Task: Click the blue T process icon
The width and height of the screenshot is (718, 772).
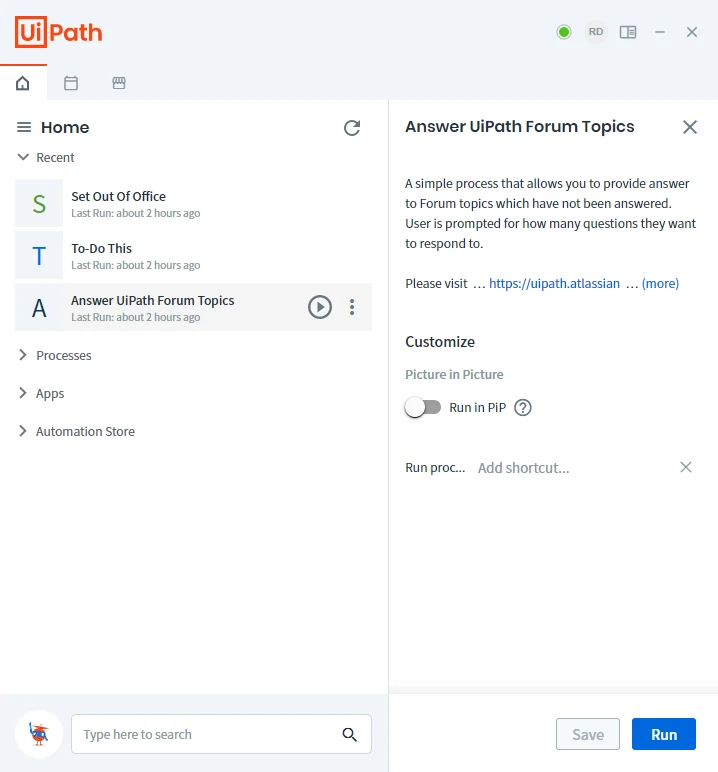Action: click(39, 256)
